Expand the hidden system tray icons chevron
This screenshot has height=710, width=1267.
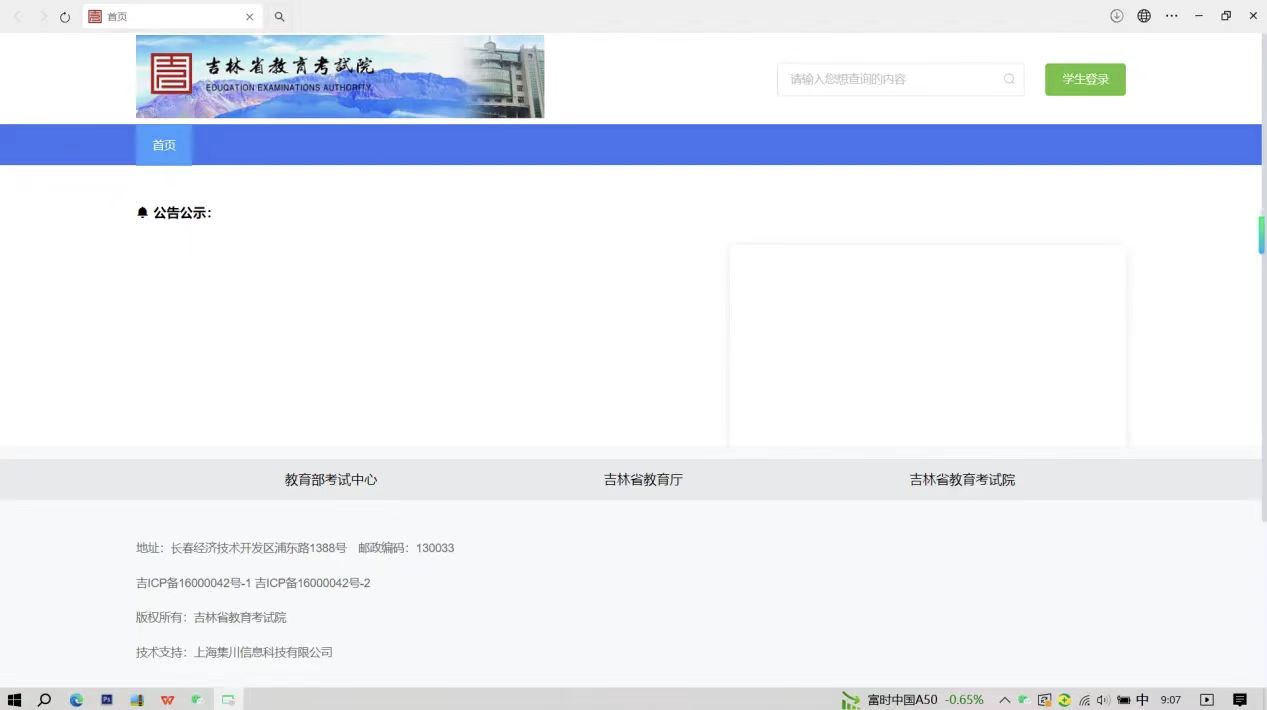1004,700
